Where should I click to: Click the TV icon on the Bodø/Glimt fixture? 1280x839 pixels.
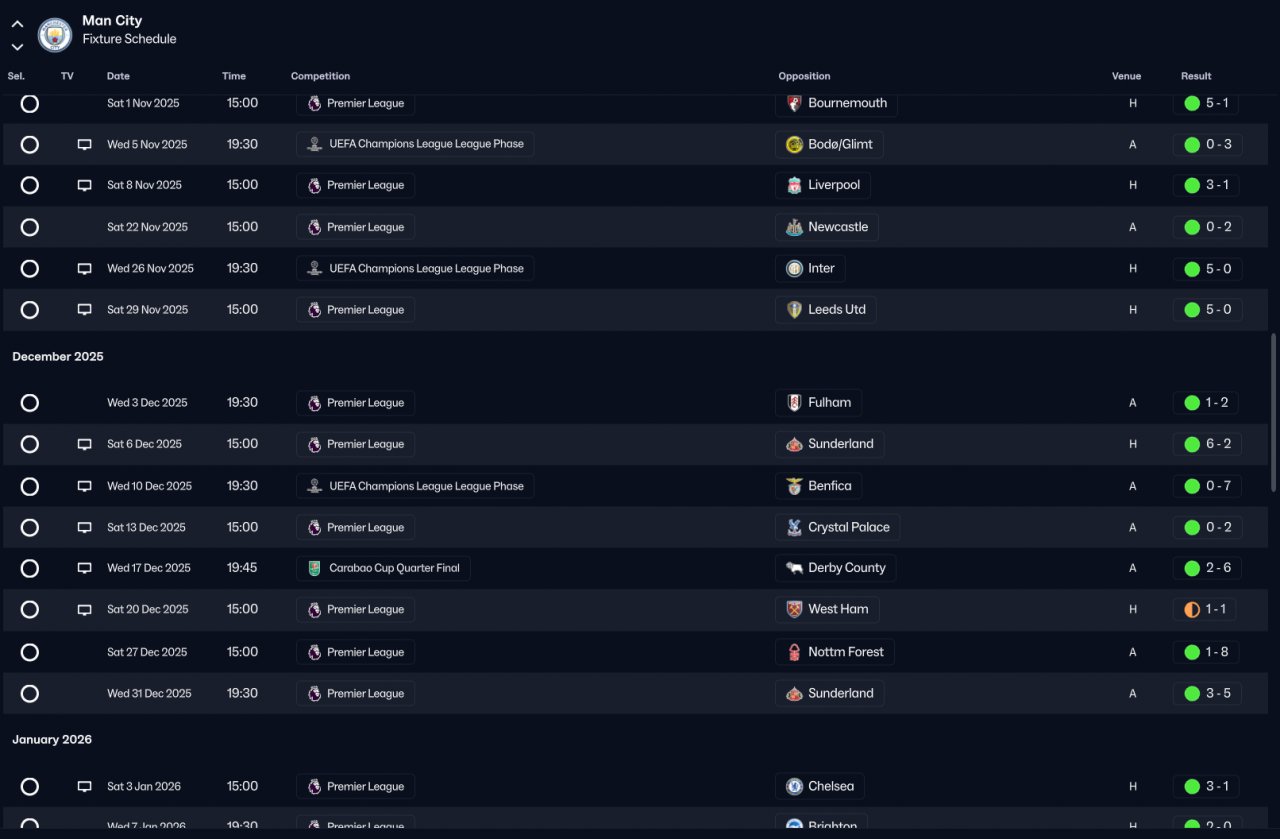pyautogui.click(x=85, y=145)
